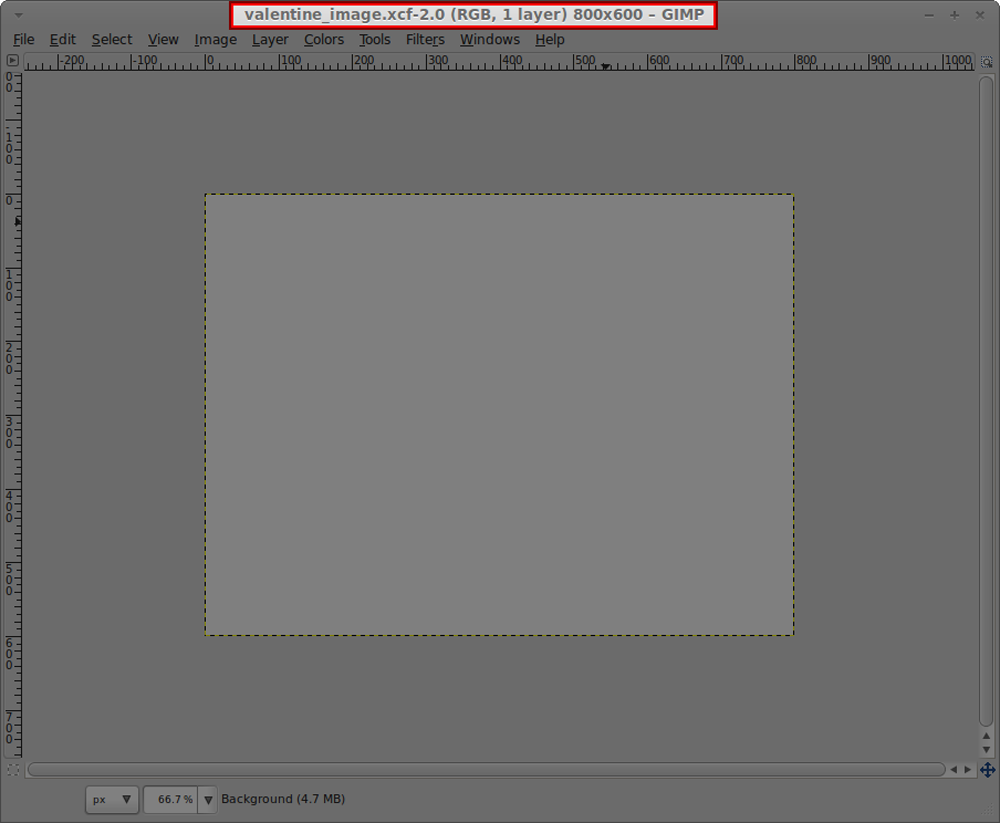Open the window menu triangle in the title bar
The image size is (1000, 823).
point(17,15)
